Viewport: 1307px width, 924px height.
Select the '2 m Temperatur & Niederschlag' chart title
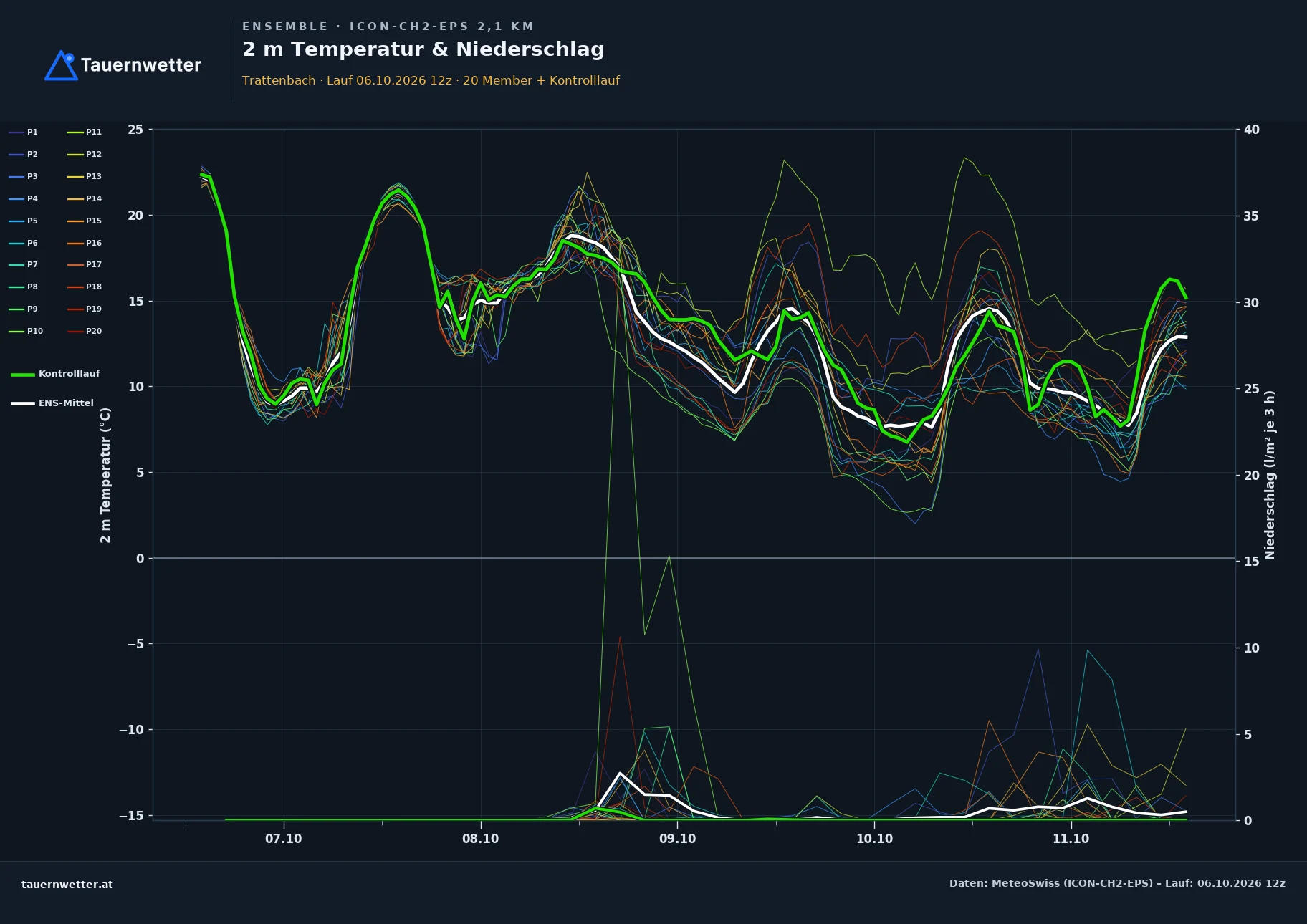pos(423,49)
